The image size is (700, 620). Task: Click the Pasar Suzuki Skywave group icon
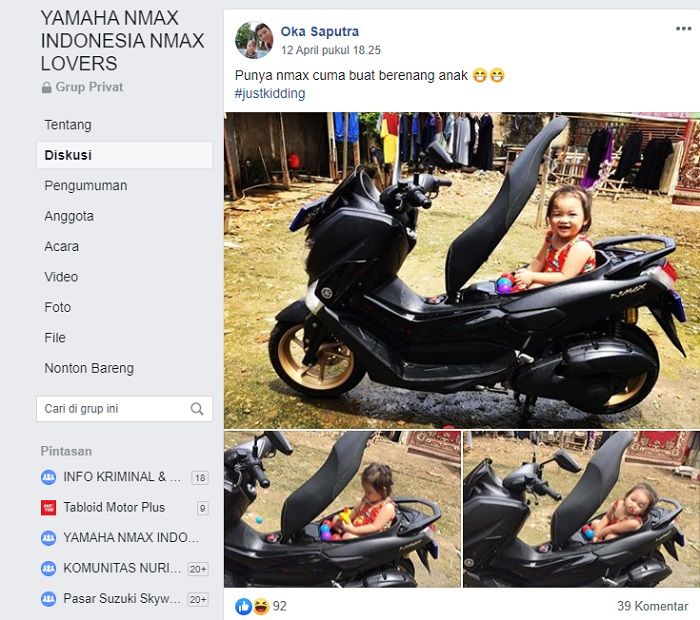(48, 599)
